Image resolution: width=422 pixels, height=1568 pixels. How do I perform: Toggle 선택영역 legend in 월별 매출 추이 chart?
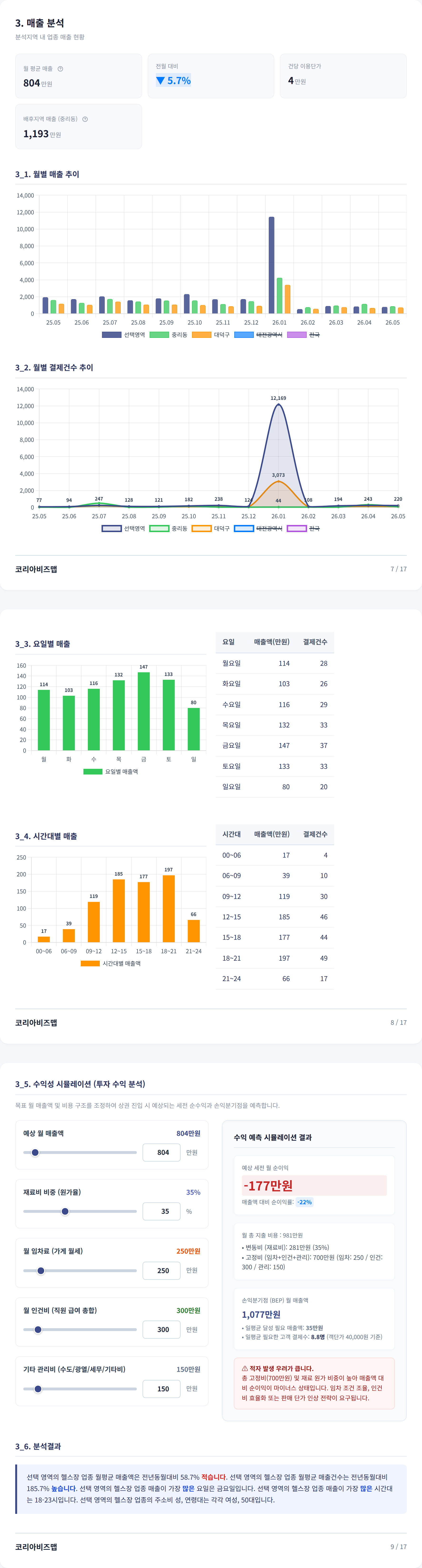pyautogui.click(x=124, y=335)
